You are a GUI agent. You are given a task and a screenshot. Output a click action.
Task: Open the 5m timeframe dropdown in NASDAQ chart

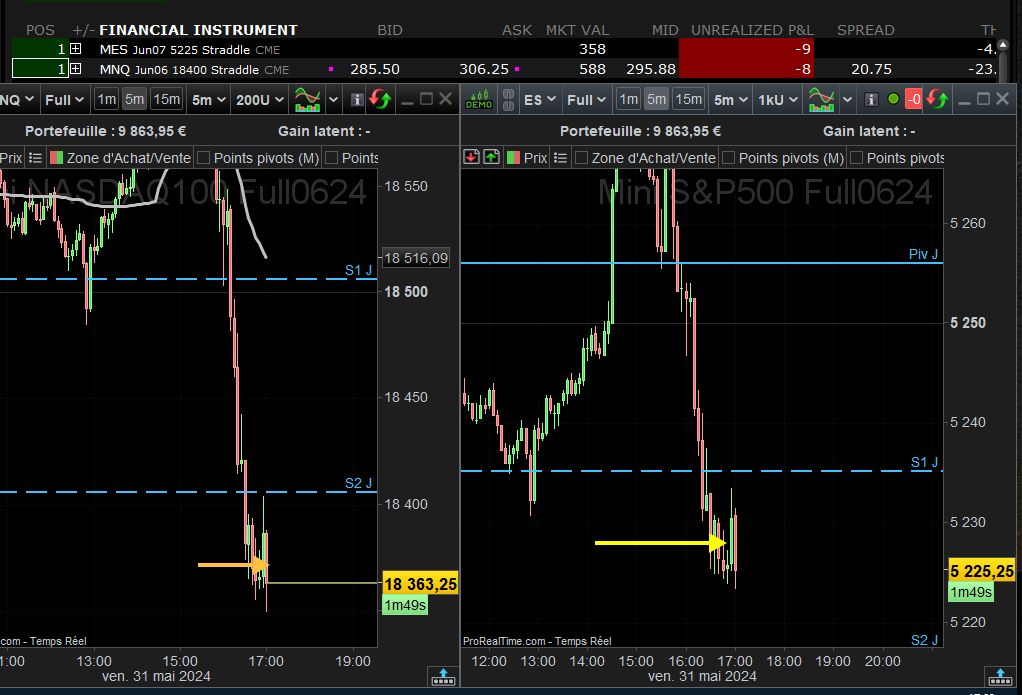pyautogui.click(x=209, y=100)
